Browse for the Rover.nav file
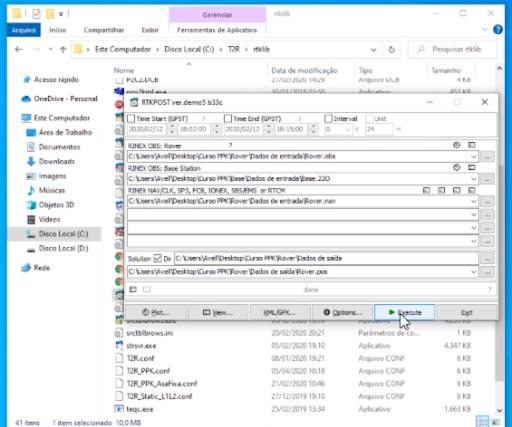 coord(487,201)
